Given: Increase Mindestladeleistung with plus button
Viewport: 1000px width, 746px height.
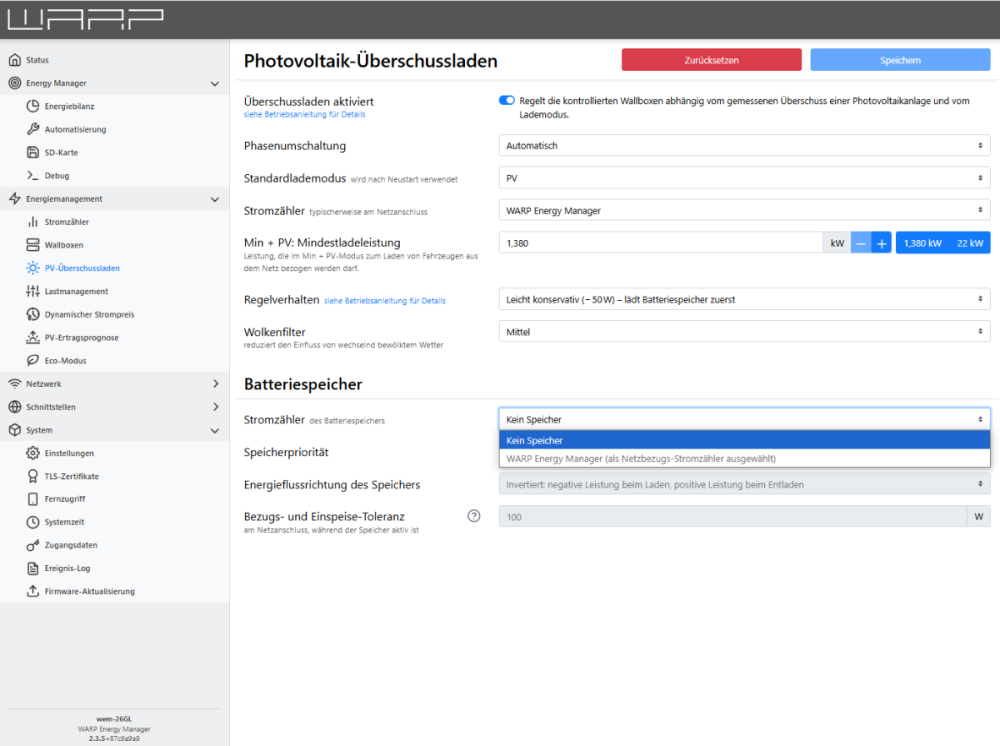Looking at the screenshot, I should [x=881, y=243].
